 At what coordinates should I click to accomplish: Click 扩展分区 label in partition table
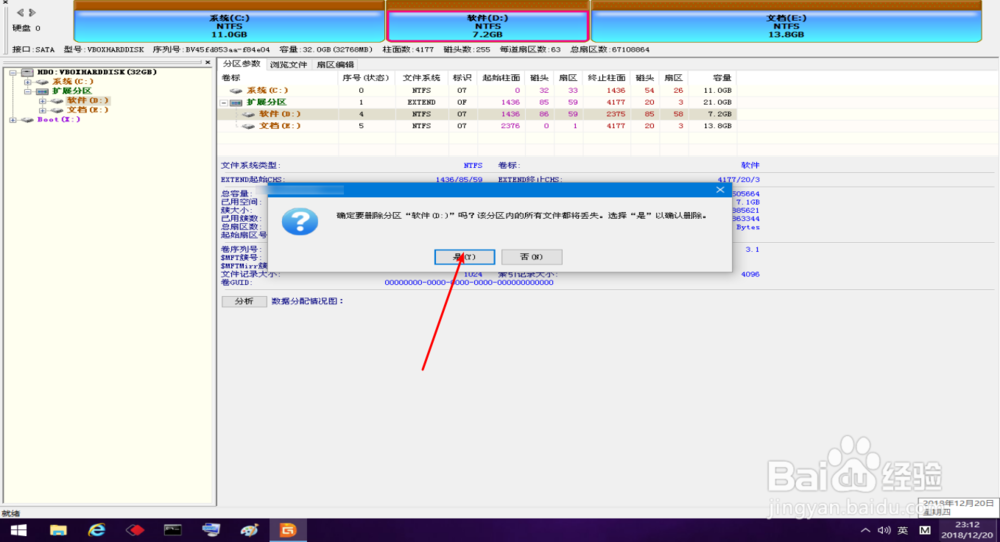click(267, 102)
